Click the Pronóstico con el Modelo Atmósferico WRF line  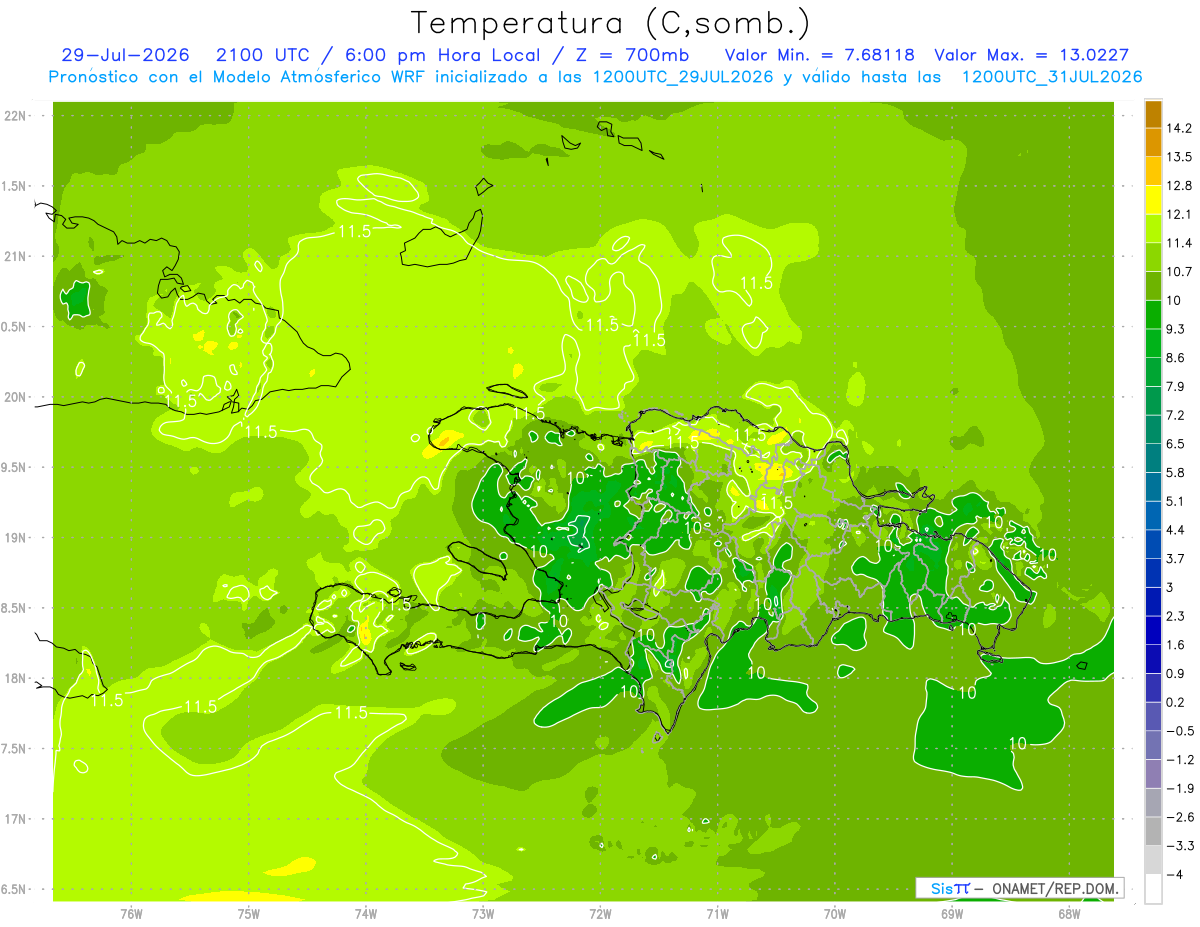click(x=595, y=77)
